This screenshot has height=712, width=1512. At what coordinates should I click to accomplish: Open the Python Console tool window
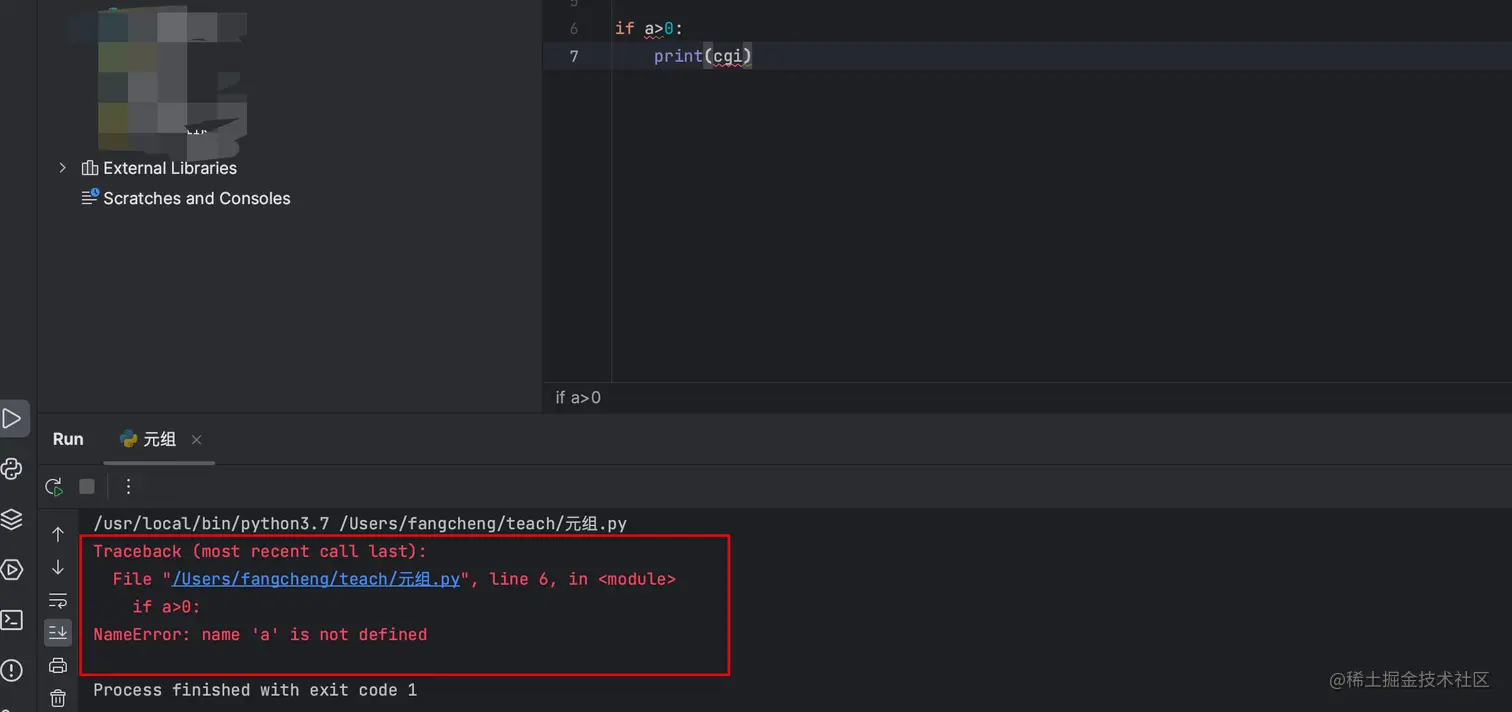click(x=12, y=468)
